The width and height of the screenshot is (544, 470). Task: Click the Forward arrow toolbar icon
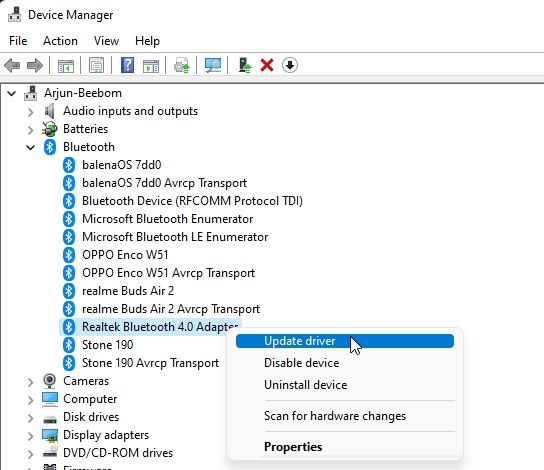coord(35,65)
